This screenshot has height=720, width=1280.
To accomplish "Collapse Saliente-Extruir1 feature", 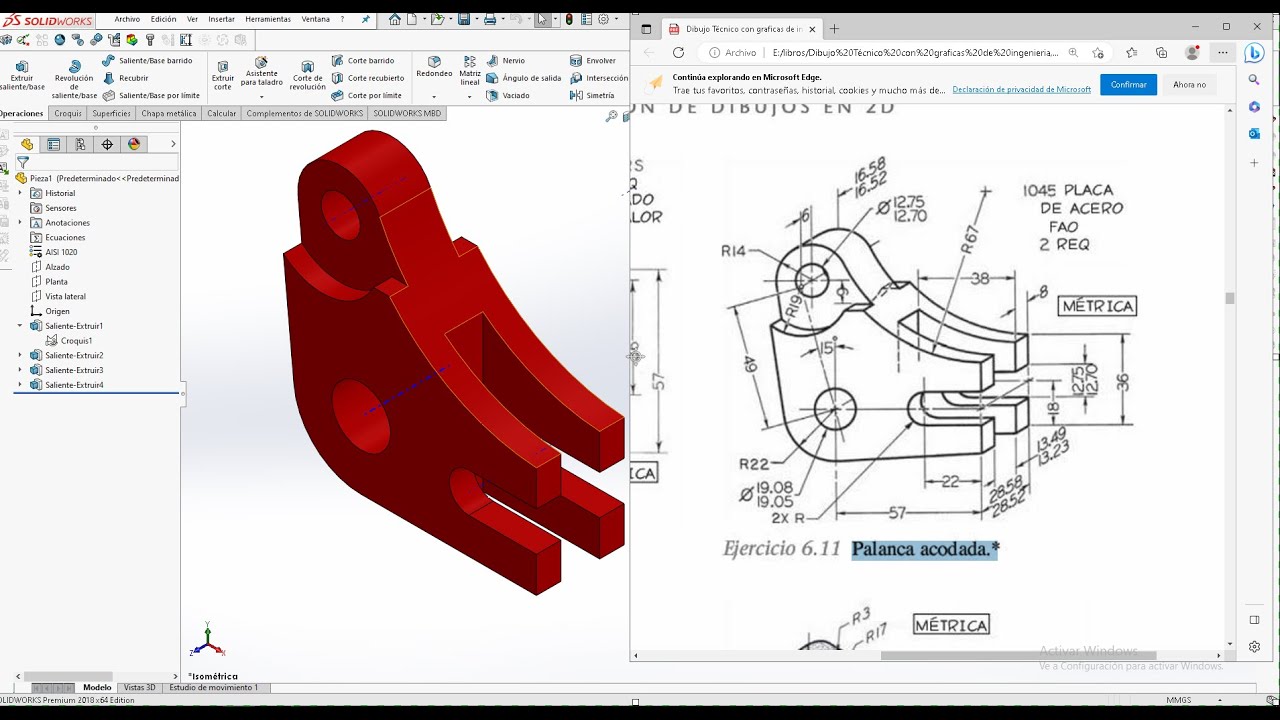I will tap(20, 326).
